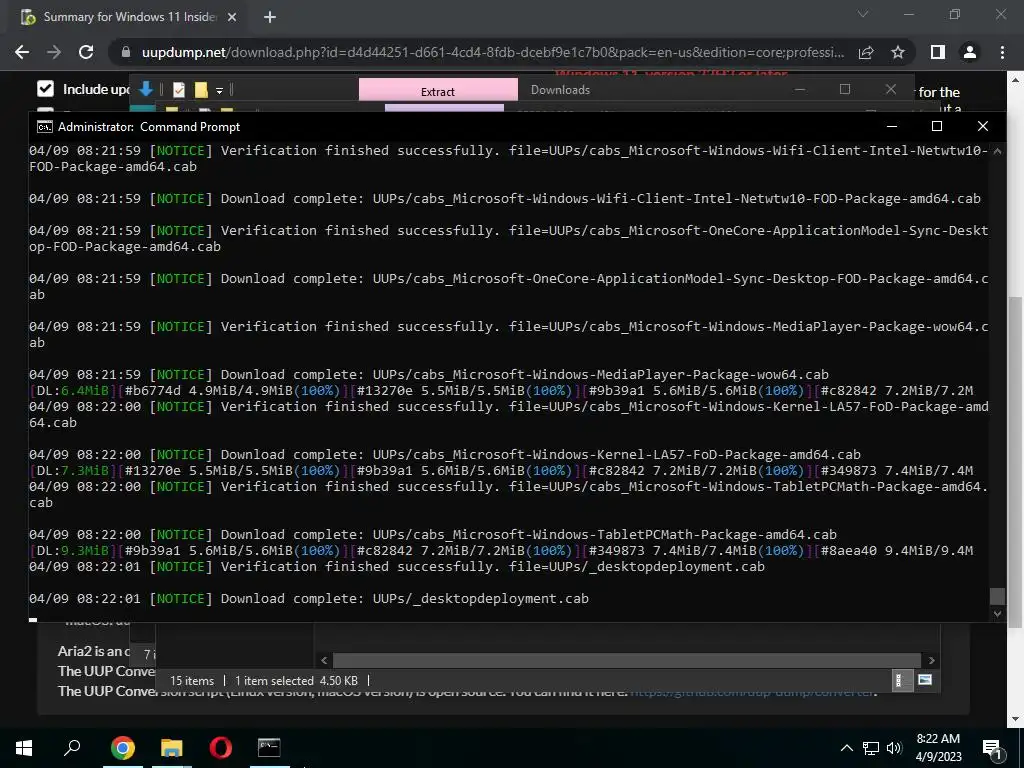Click the Downloads title of File Explorer window
Image resolution: width=1024 pixels, height=768 pixels.
pyautogui.click(x=560, y=90)
